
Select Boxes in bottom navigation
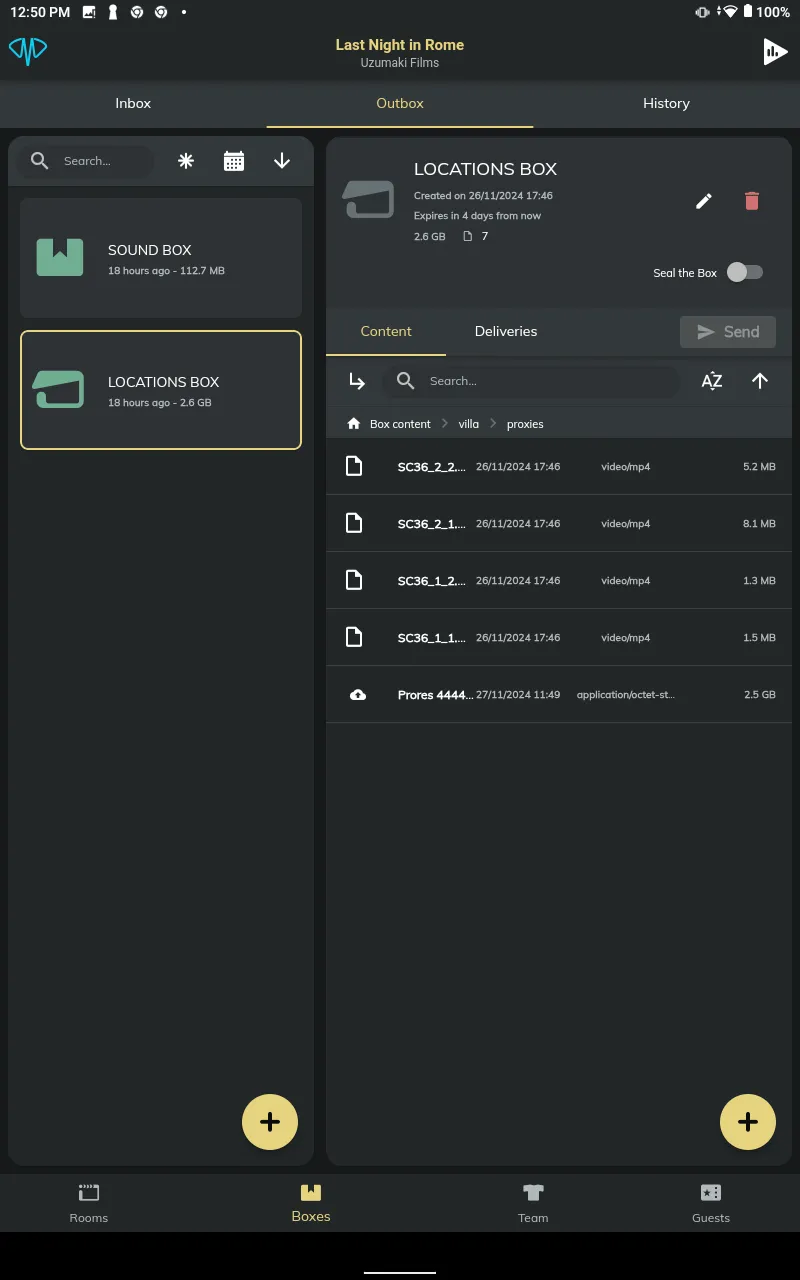pyautogui.click(x=311, y=1203)
